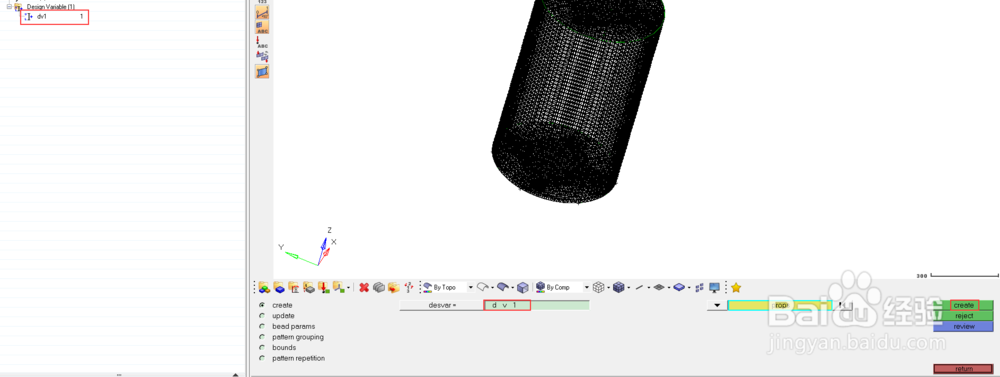Select the update radio button
This screenshot has width=1000, height=377.
262,316
